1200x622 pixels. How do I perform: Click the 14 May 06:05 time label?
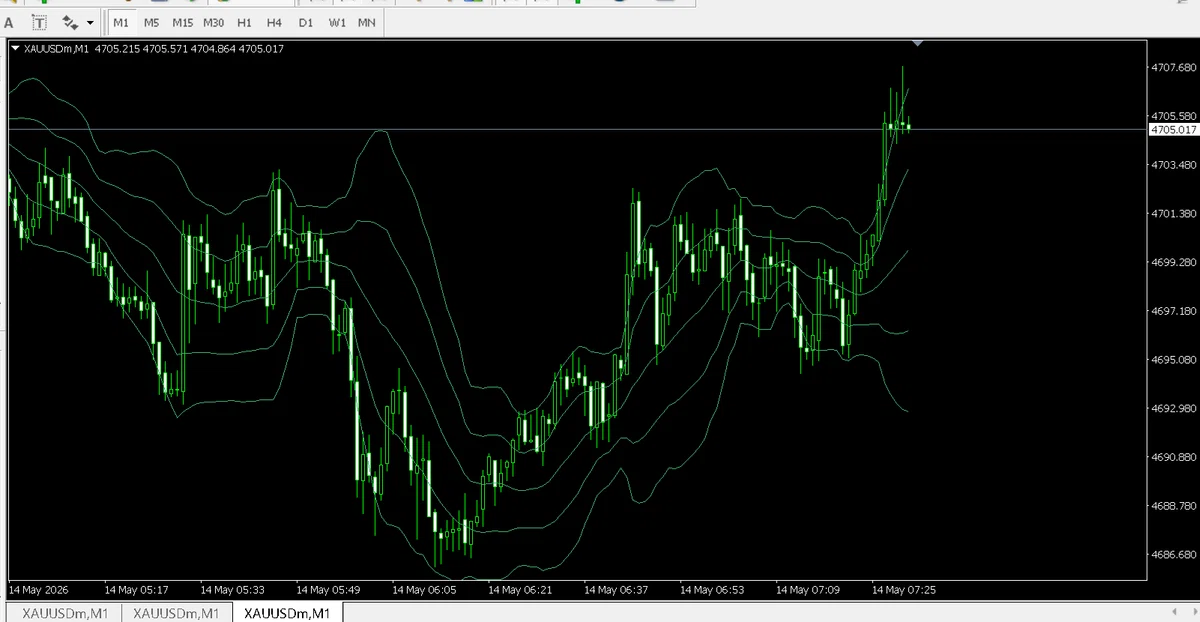pyautogui.click(x=424, y=590)
